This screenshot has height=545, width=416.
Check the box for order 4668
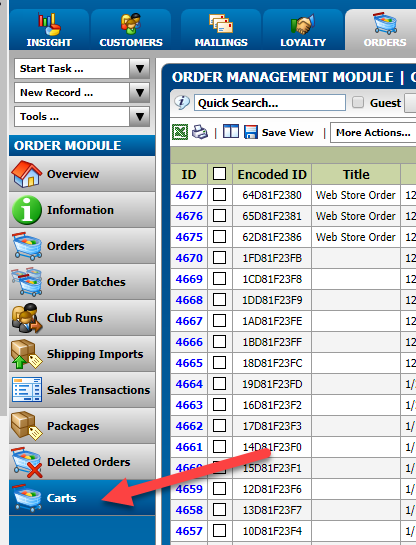point(219,300)
